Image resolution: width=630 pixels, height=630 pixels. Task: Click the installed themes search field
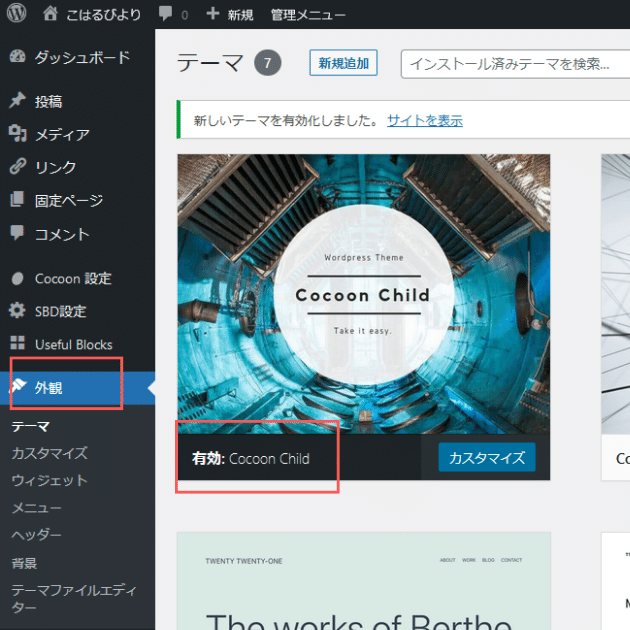pyautogui.click(x=515, y=64)
